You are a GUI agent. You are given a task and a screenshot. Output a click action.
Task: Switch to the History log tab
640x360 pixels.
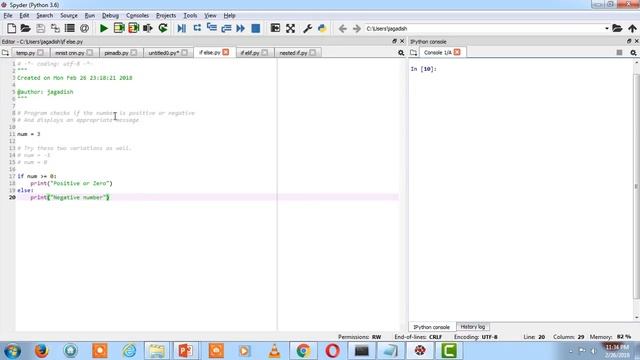473,327
